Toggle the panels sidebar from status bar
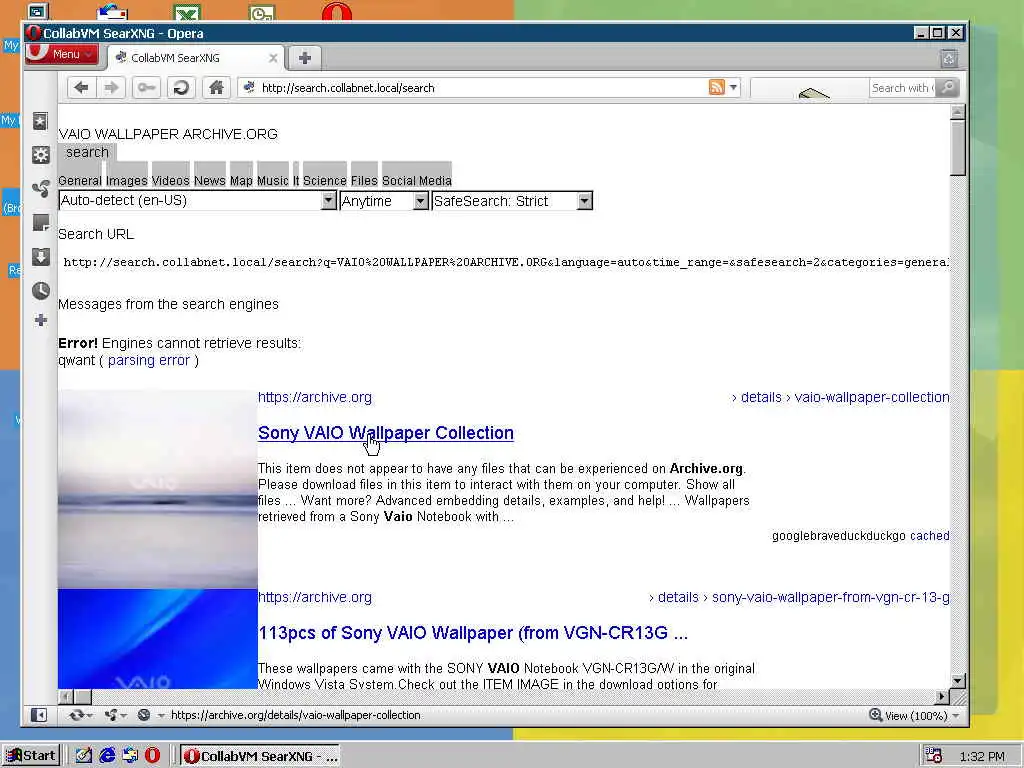 tap(39, 715)
